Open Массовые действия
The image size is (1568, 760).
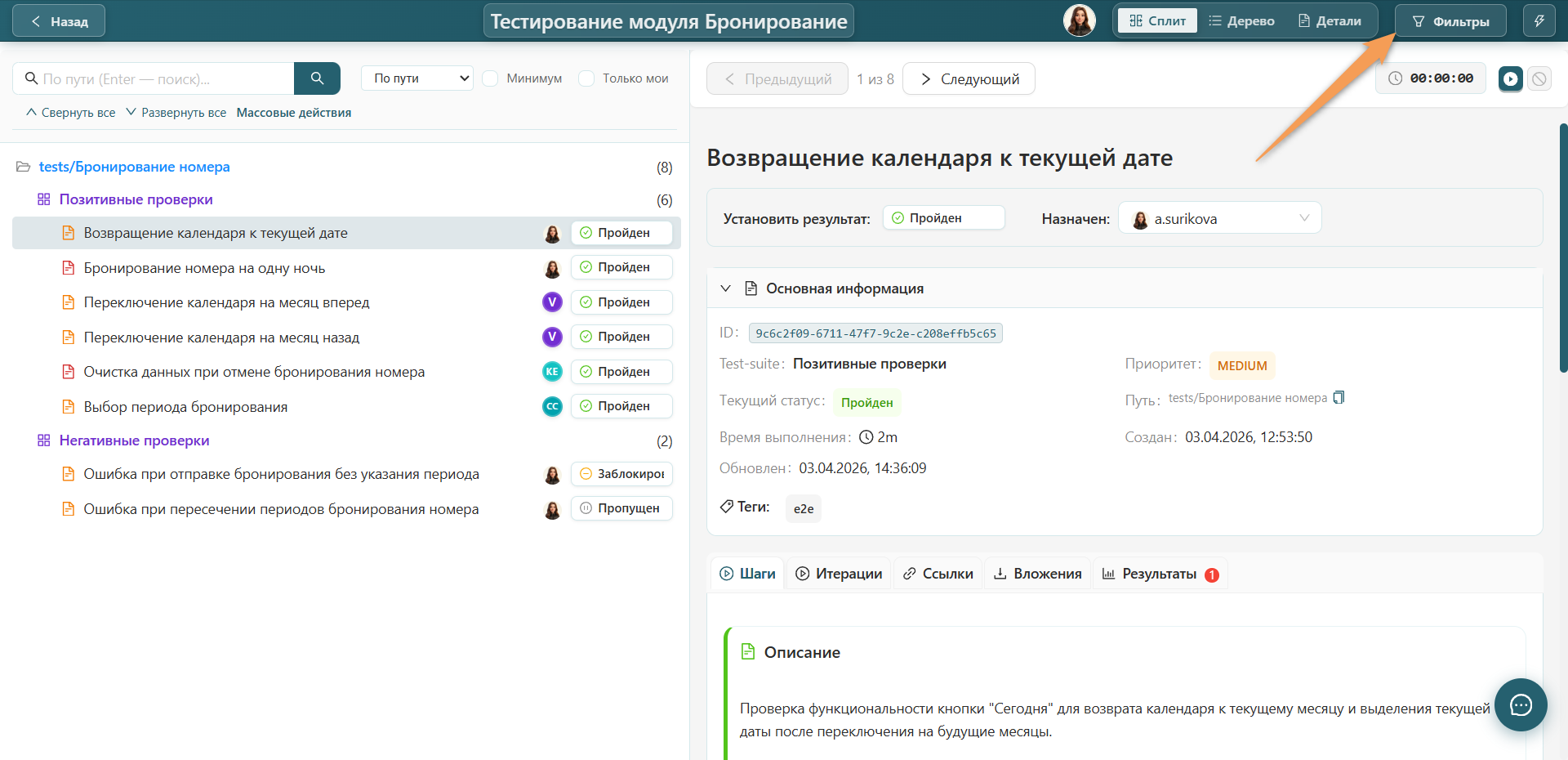[x=294, y=113]
